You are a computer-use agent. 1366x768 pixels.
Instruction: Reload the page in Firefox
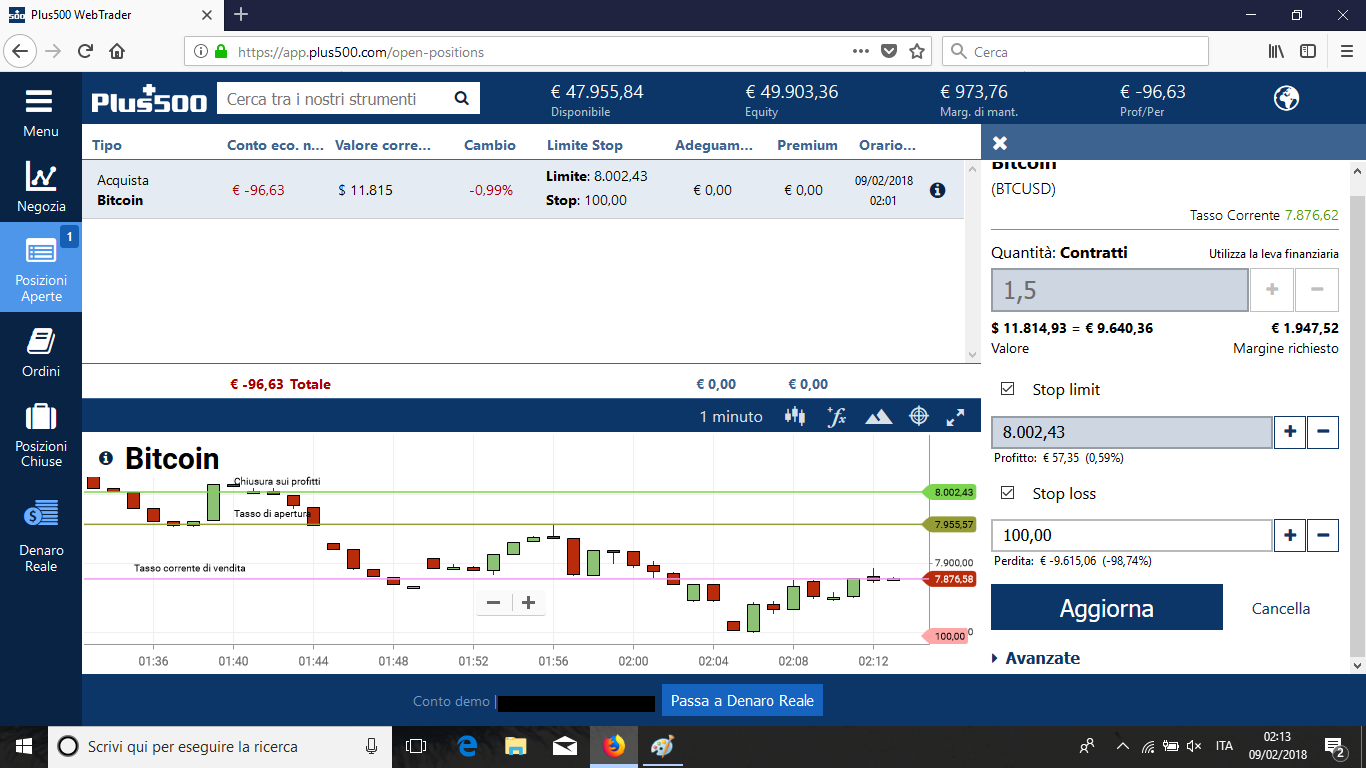(x=85, y=51)
